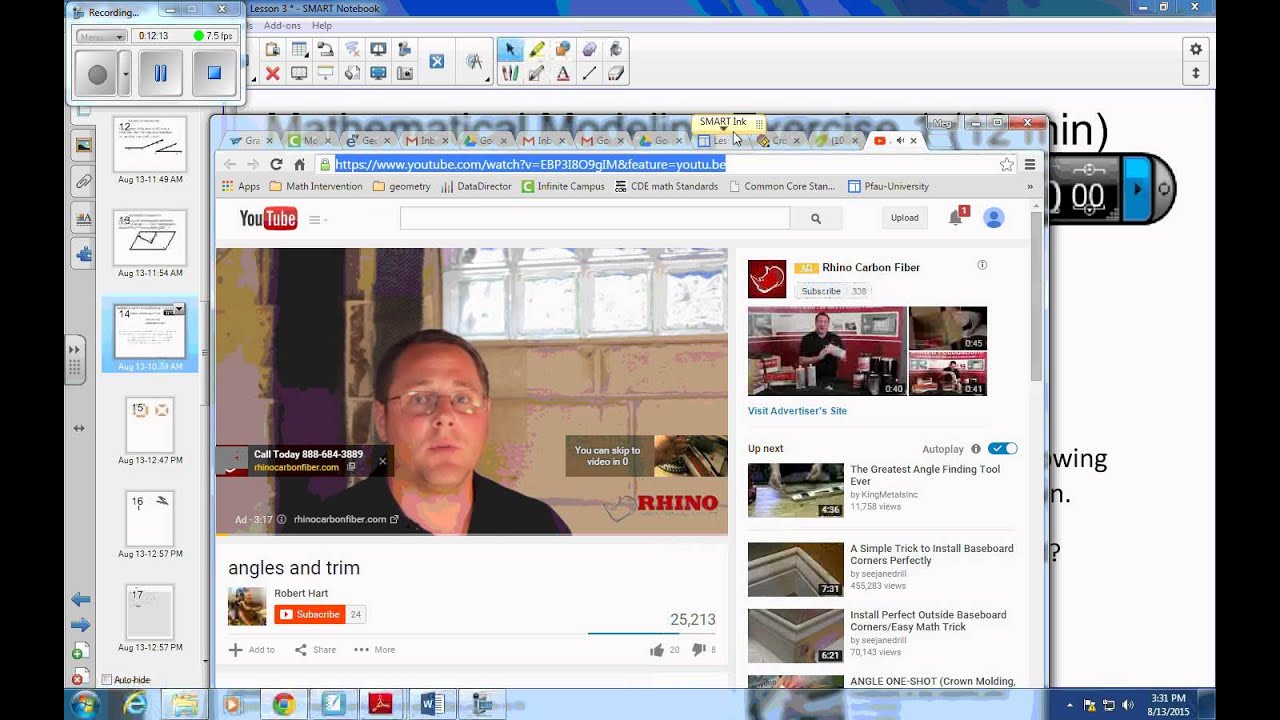Image resolution: width=1280 pixels, height=720 pixels.
Task: Open YouTube notifications bell
Action: tap(955, 218)
